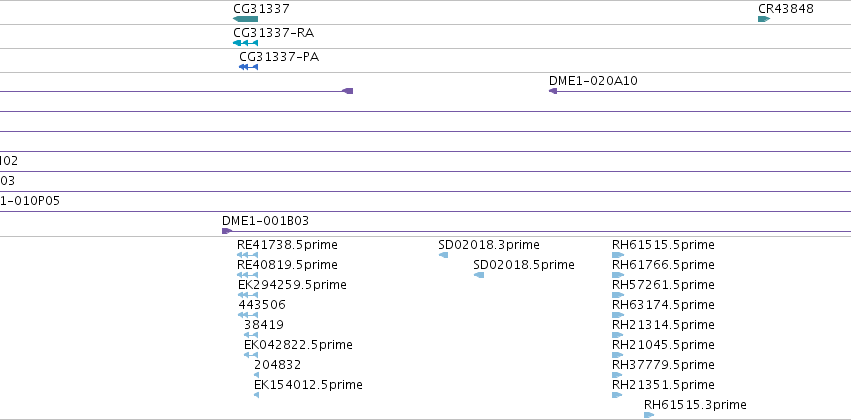Select the SD02018.5prime EST glyph

479,275
